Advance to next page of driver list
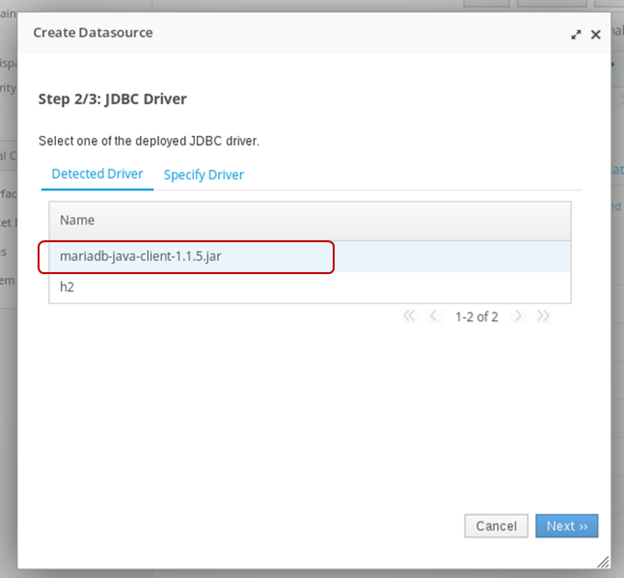 point(518,316)
